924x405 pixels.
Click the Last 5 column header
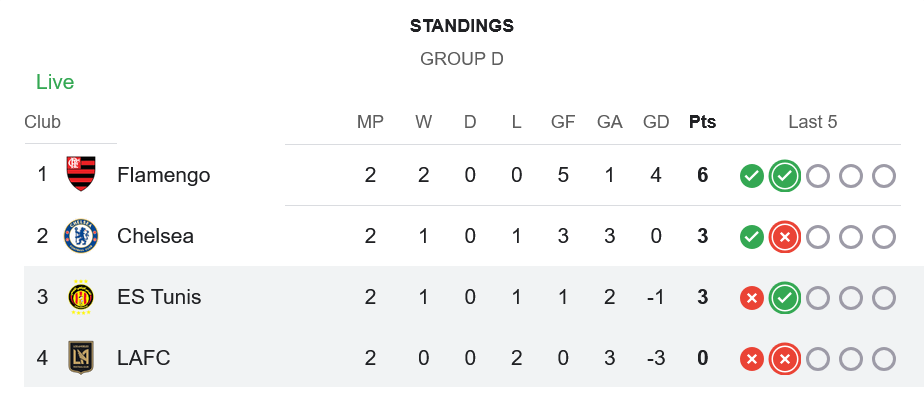(813, 122)
